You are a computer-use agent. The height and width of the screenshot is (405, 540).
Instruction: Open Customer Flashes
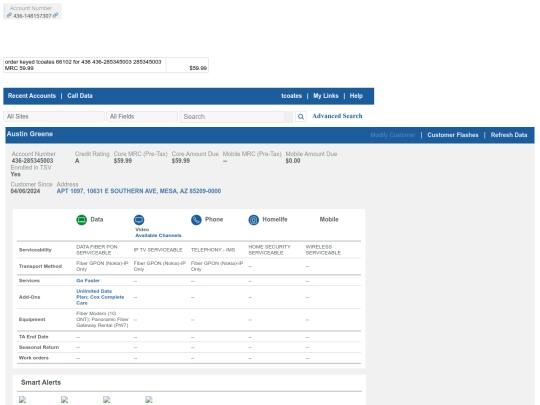[x=453, y=135]
